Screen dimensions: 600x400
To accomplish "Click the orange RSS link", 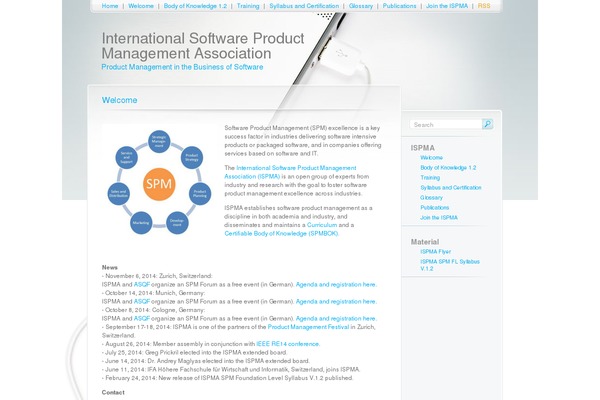I will 484,6.
